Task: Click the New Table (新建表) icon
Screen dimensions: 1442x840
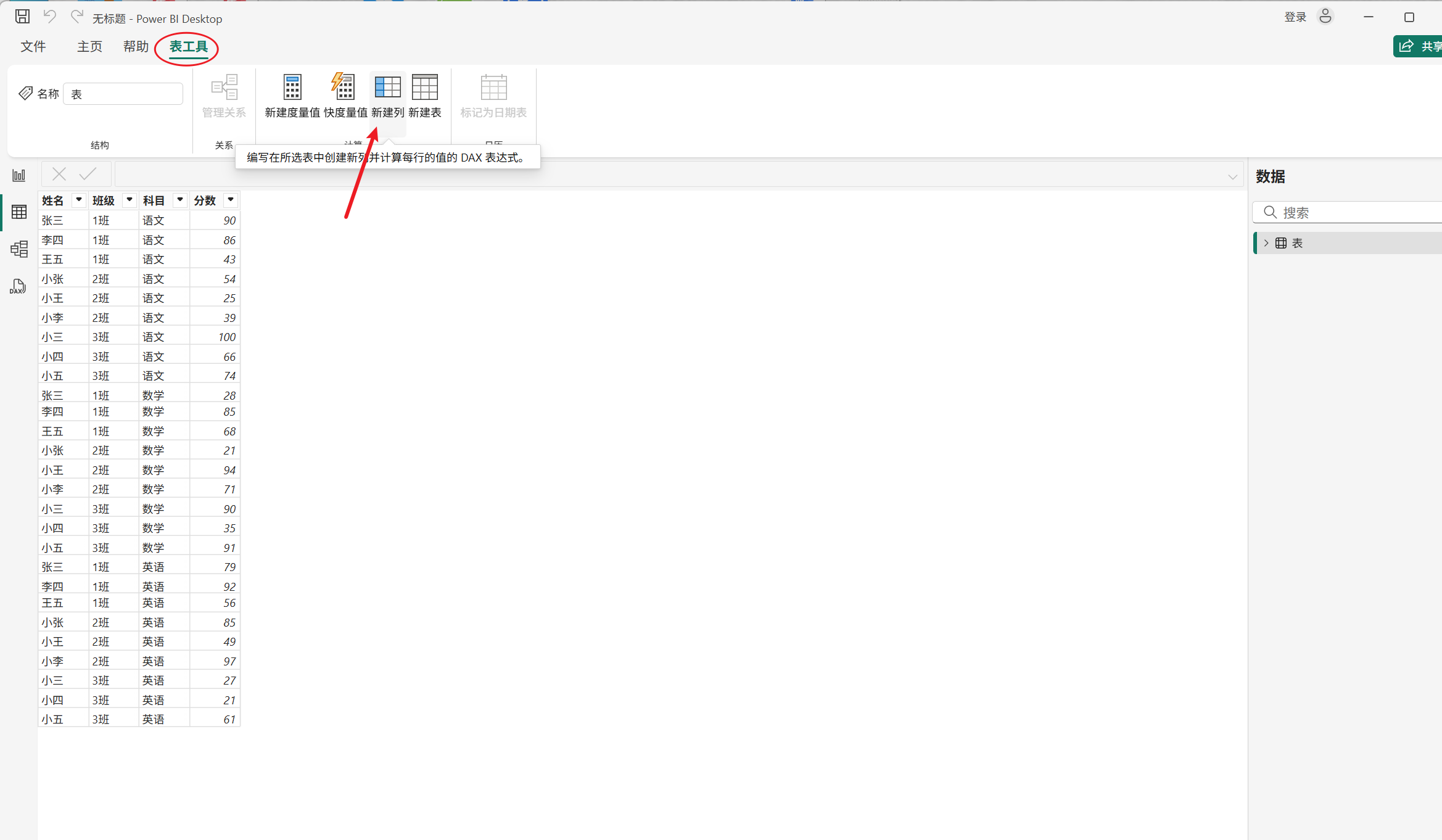Action: (x=424, y=88)
